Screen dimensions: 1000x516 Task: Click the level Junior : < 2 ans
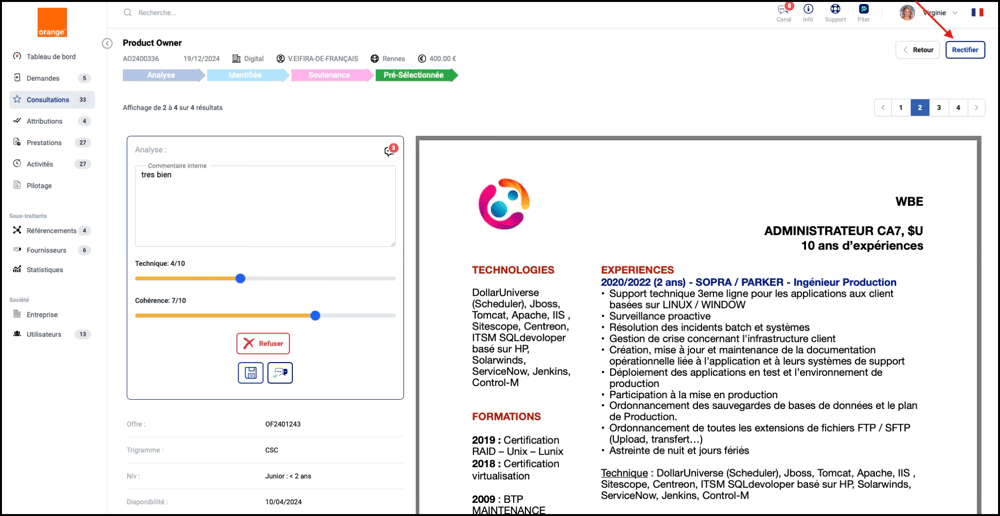click(x=288, y=476)
